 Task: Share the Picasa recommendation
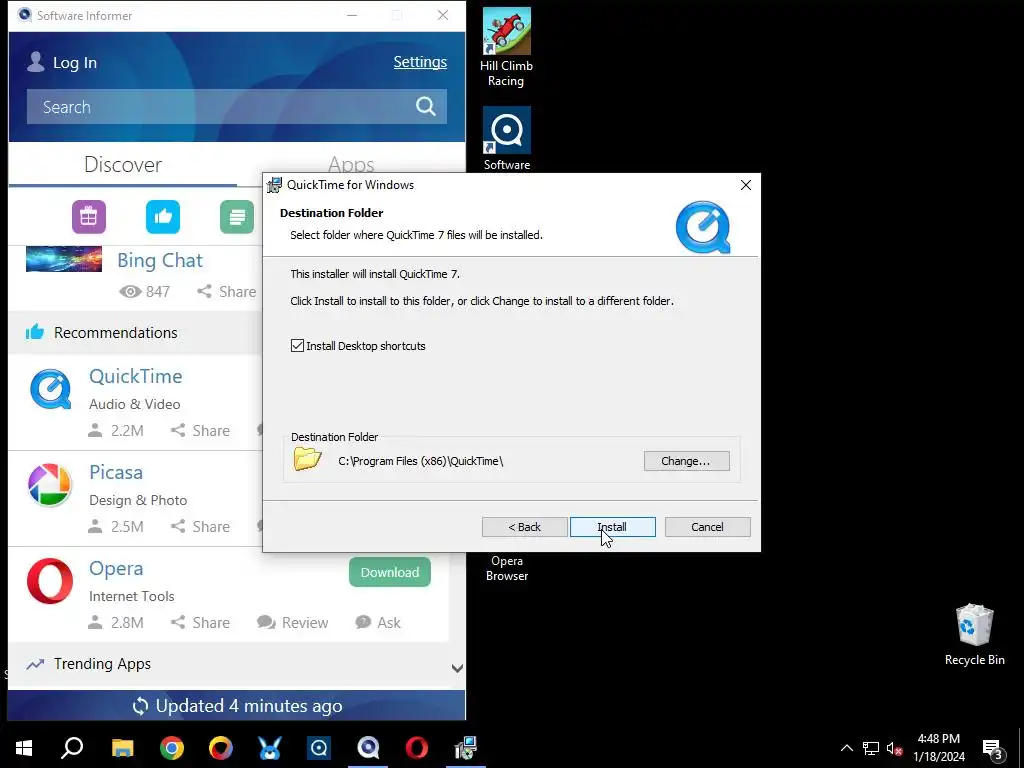pyautogui.click(x=200, y=526)
